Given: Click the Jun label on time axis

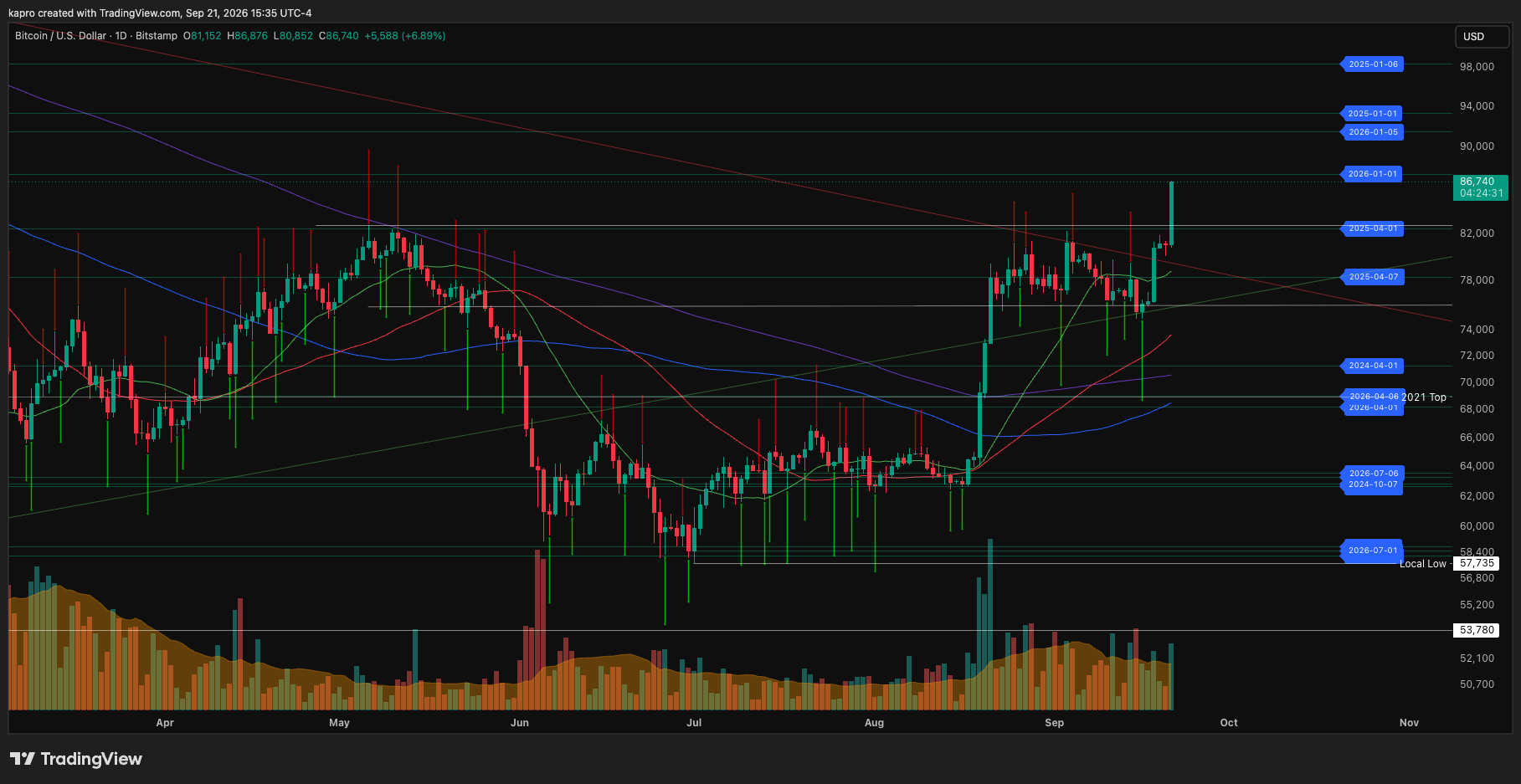Looking at the screenshot, I should pos(520,723).
